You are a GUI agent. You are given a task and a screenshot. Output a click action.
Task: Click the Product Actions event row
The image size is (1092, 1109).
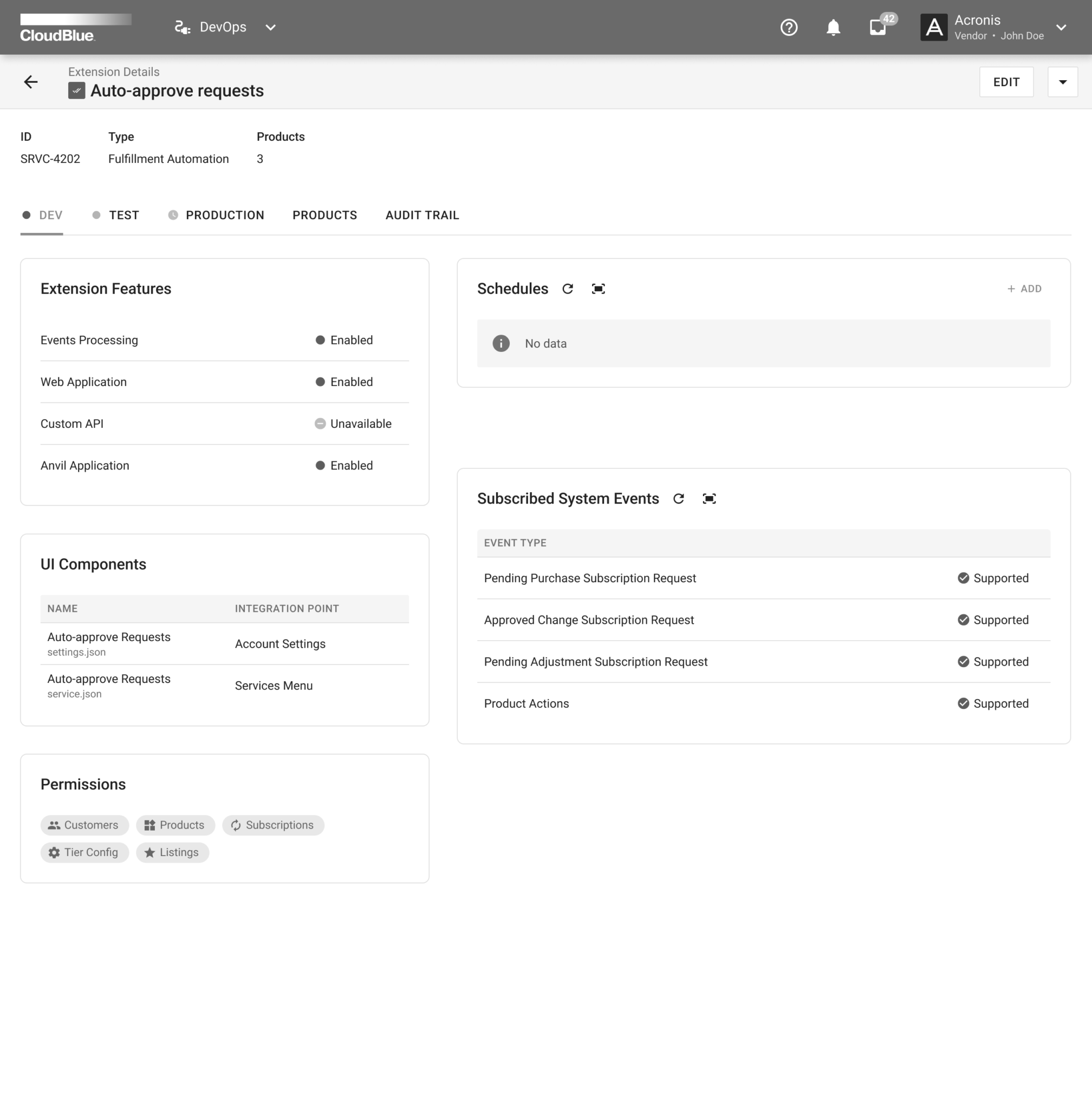pos(763,703)
